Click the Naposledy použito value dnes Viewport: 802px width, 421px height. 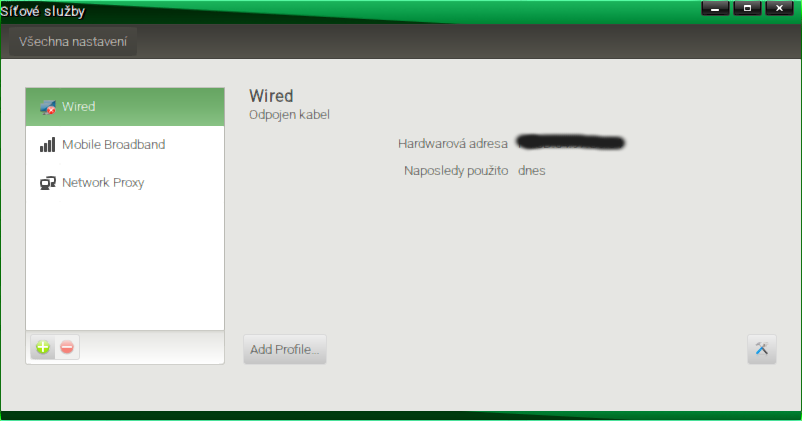(x=531, y=171)
